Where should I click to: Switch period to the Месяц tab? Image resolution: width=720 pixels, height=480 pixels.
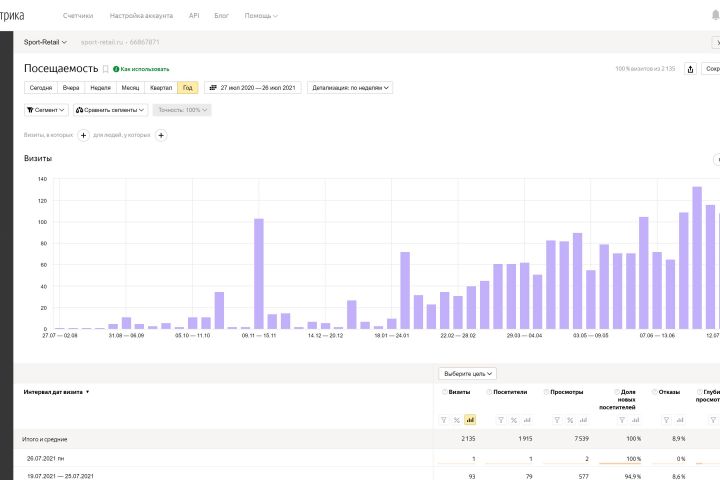point(131,88)
